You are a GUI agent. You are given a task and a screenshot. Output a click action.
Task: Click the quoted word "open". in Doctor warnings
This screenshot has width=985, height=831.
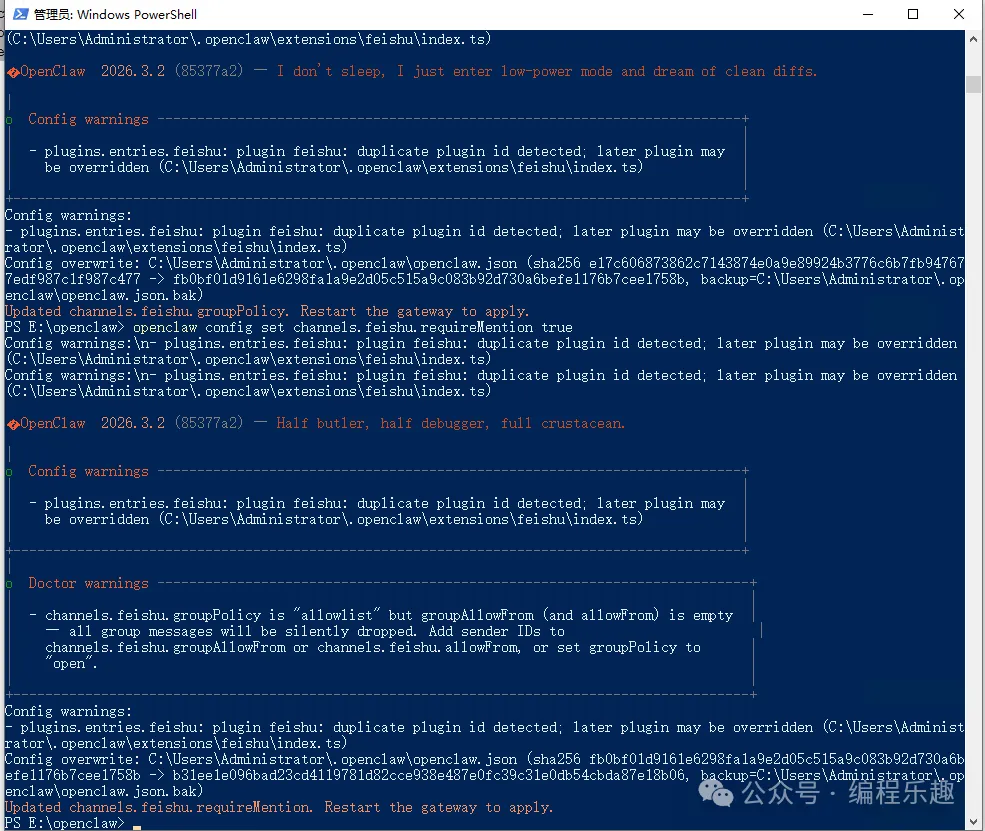pyautogui.click(x=71, y=664)
